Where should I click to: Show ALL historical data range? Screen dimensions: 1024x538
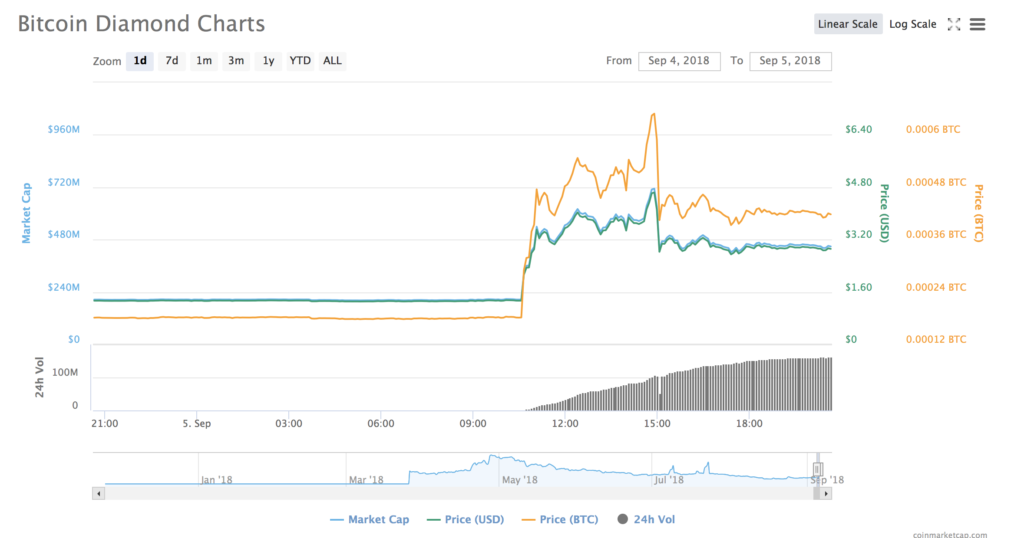(332, 61)
